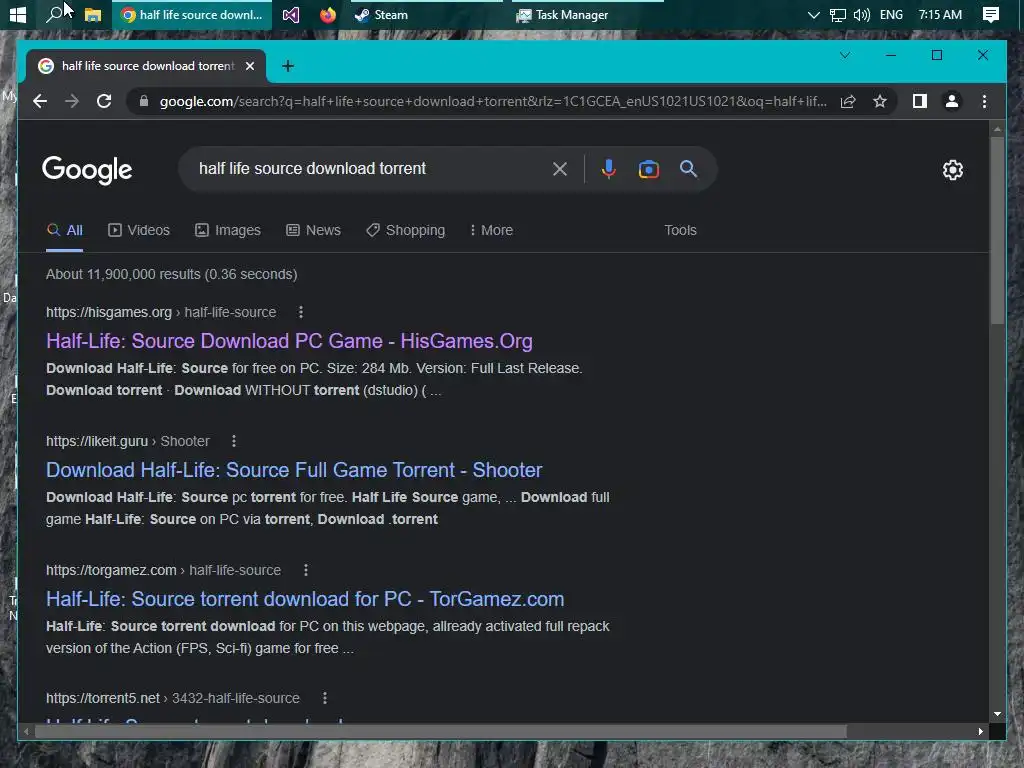Click the 7:15 AM taskbar clock
Viewport: 1024px width, 768px height.
[940, 14]
